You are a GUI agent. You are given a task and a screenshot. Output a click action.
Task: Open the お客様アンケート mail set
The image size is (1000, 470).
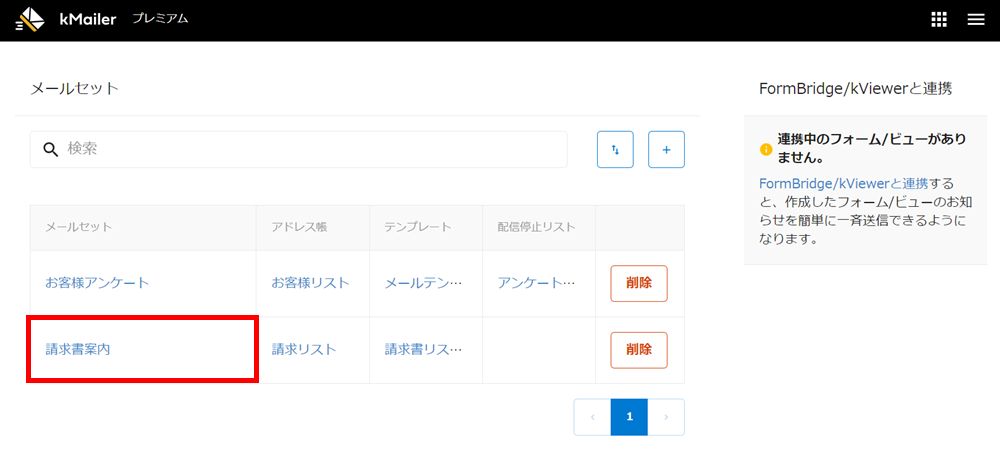tap(97, 283)
